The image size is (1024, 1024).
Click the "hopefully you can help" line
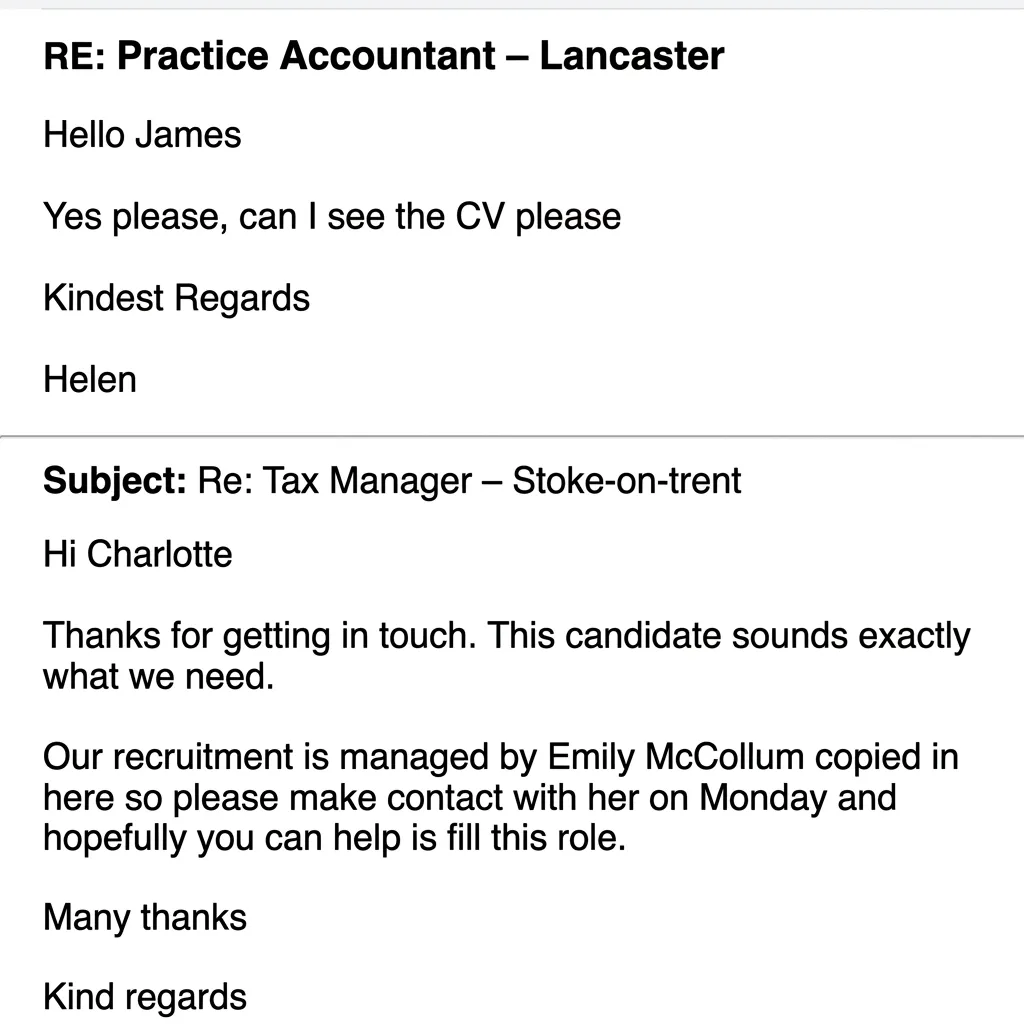click(x=334, y=838)
